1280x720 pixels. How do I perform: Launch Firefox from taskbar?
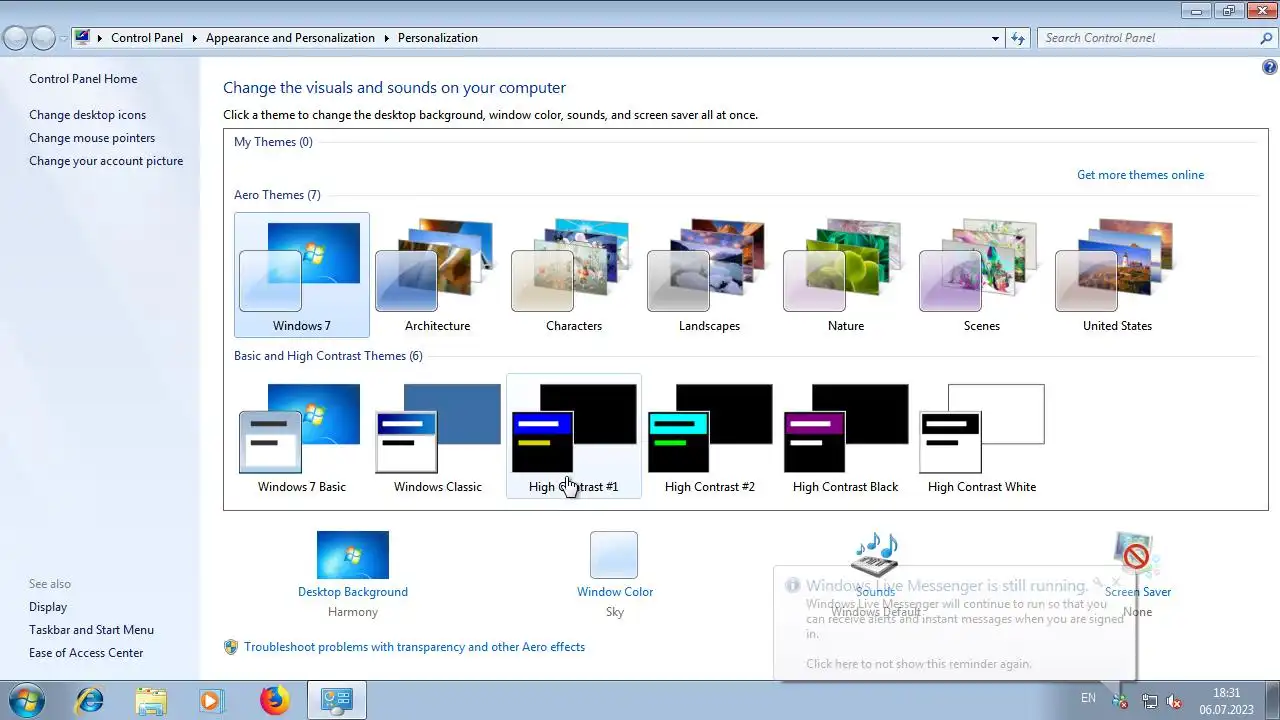coord(274,700)
